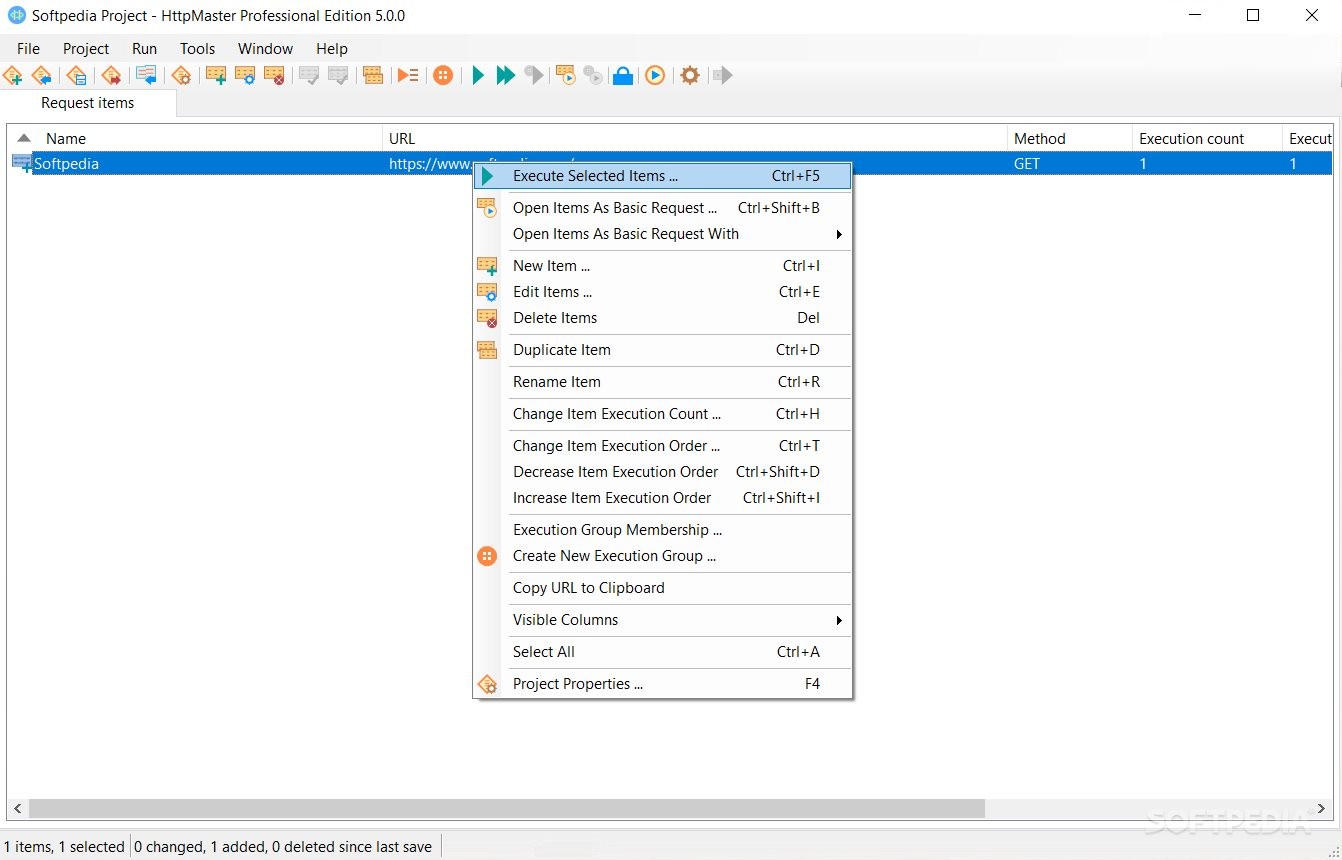Click the orange execution group toolbar icon

(x=443, y=75)
